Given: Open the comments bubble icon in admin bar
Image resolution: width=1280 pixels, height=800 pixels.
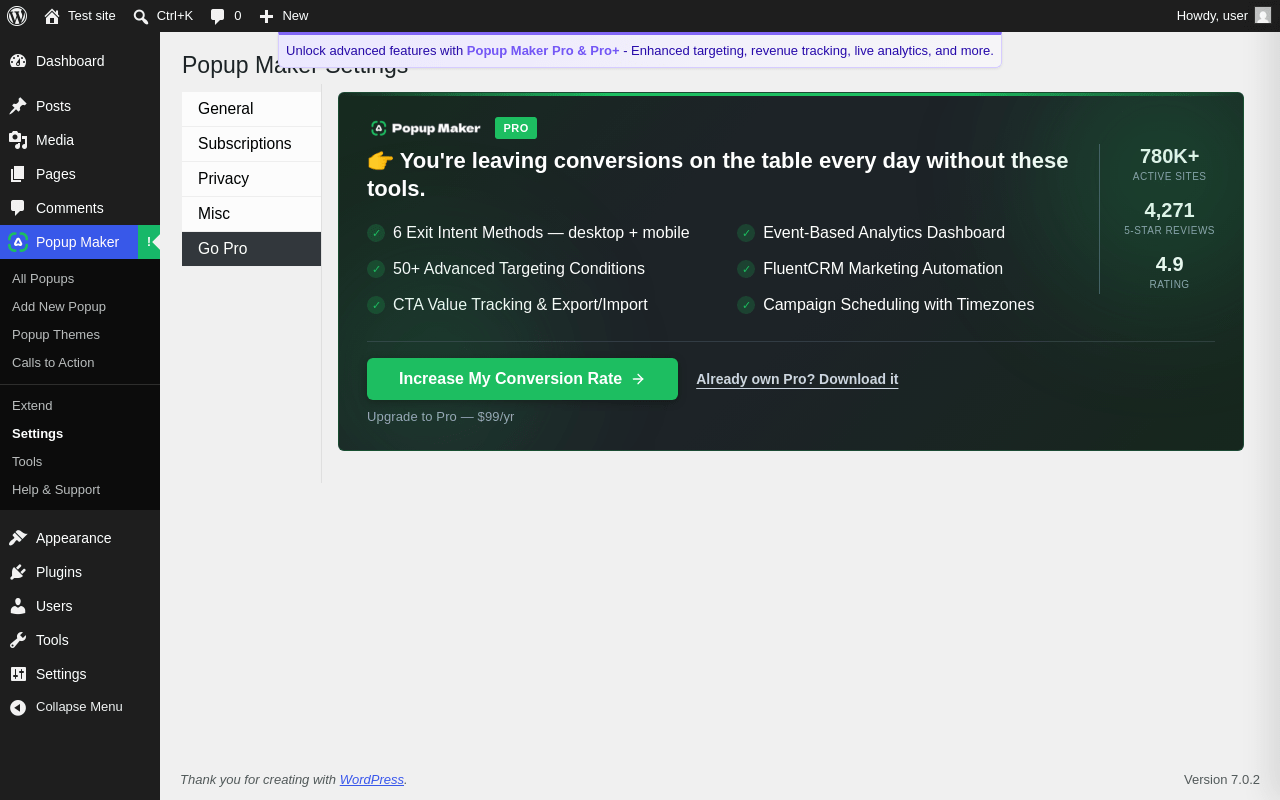Looking at the screenshot, I should click(x=217, y=16).
